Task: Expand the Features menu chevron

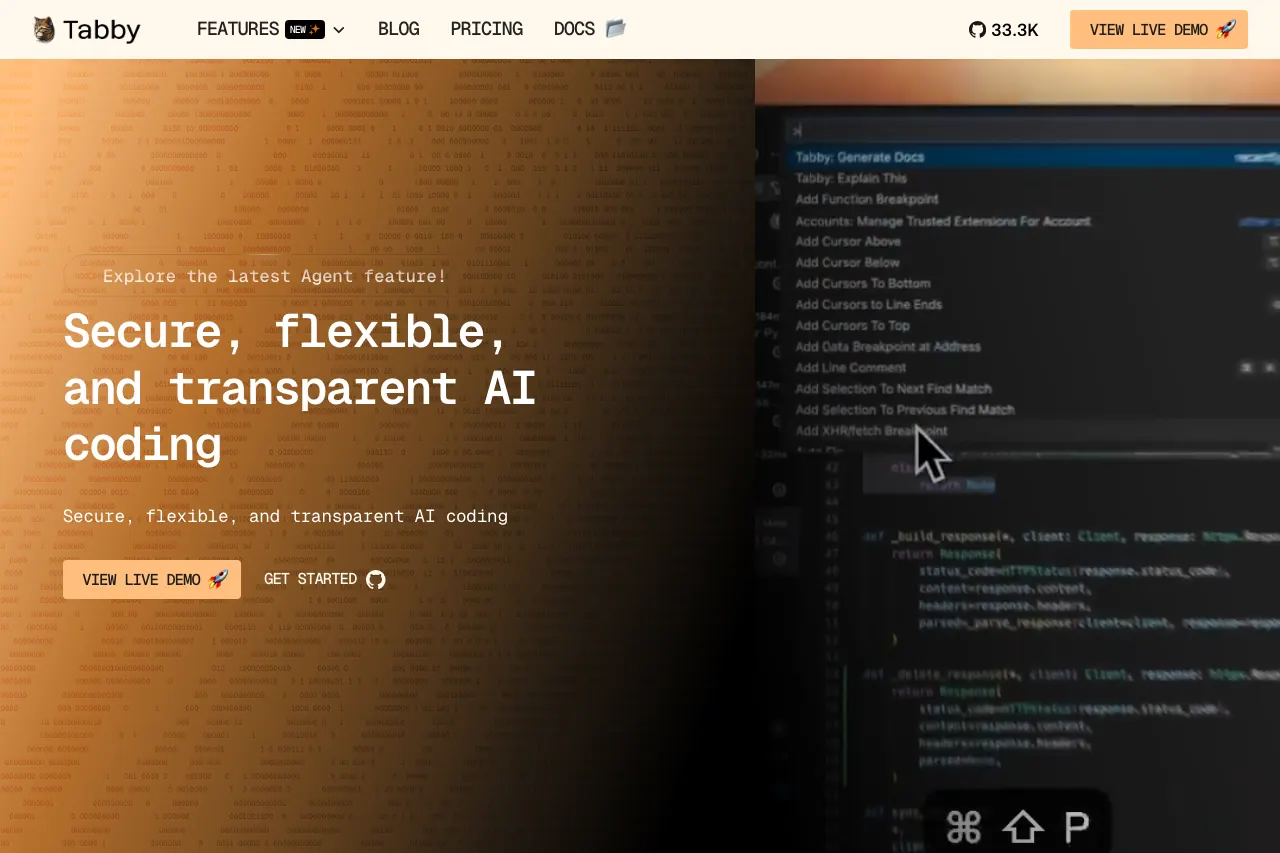Action: pos(339,30)
